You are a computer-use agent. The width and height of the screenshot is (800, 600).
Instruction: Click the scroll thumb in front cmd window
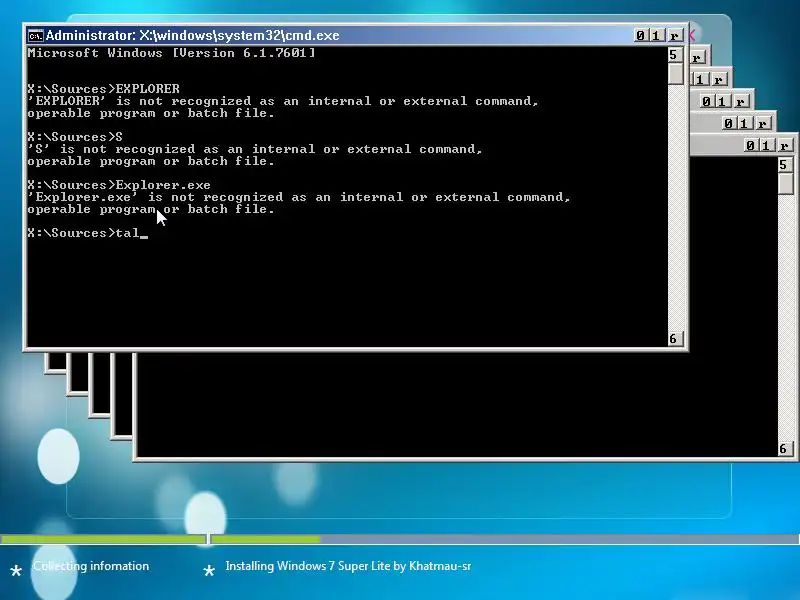pyautogui.click(x=675, y=73)
